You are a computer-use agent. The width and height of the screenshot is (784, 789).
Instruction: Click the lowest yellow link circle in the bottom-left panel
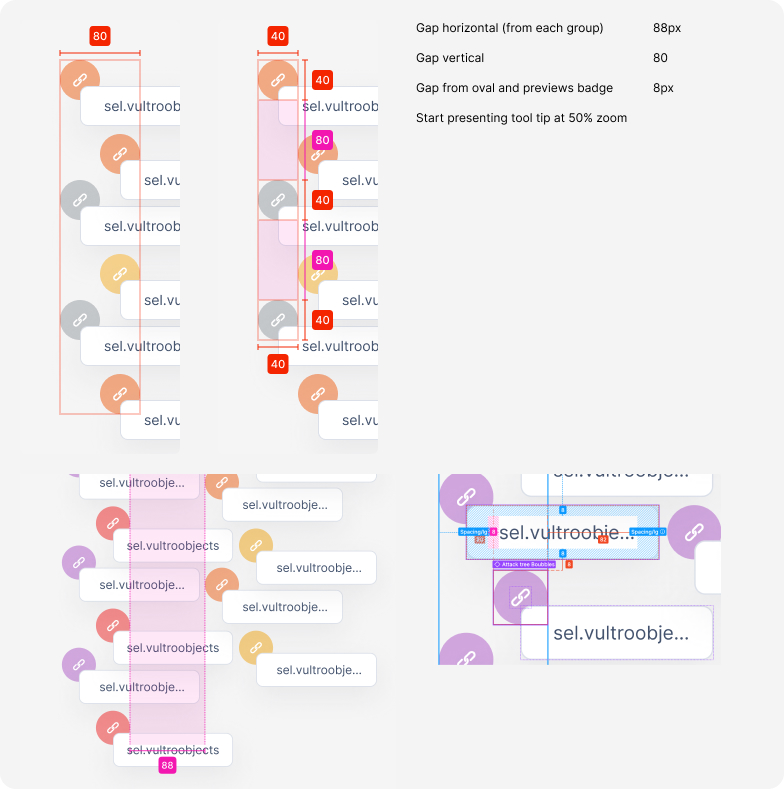point(256,649)
